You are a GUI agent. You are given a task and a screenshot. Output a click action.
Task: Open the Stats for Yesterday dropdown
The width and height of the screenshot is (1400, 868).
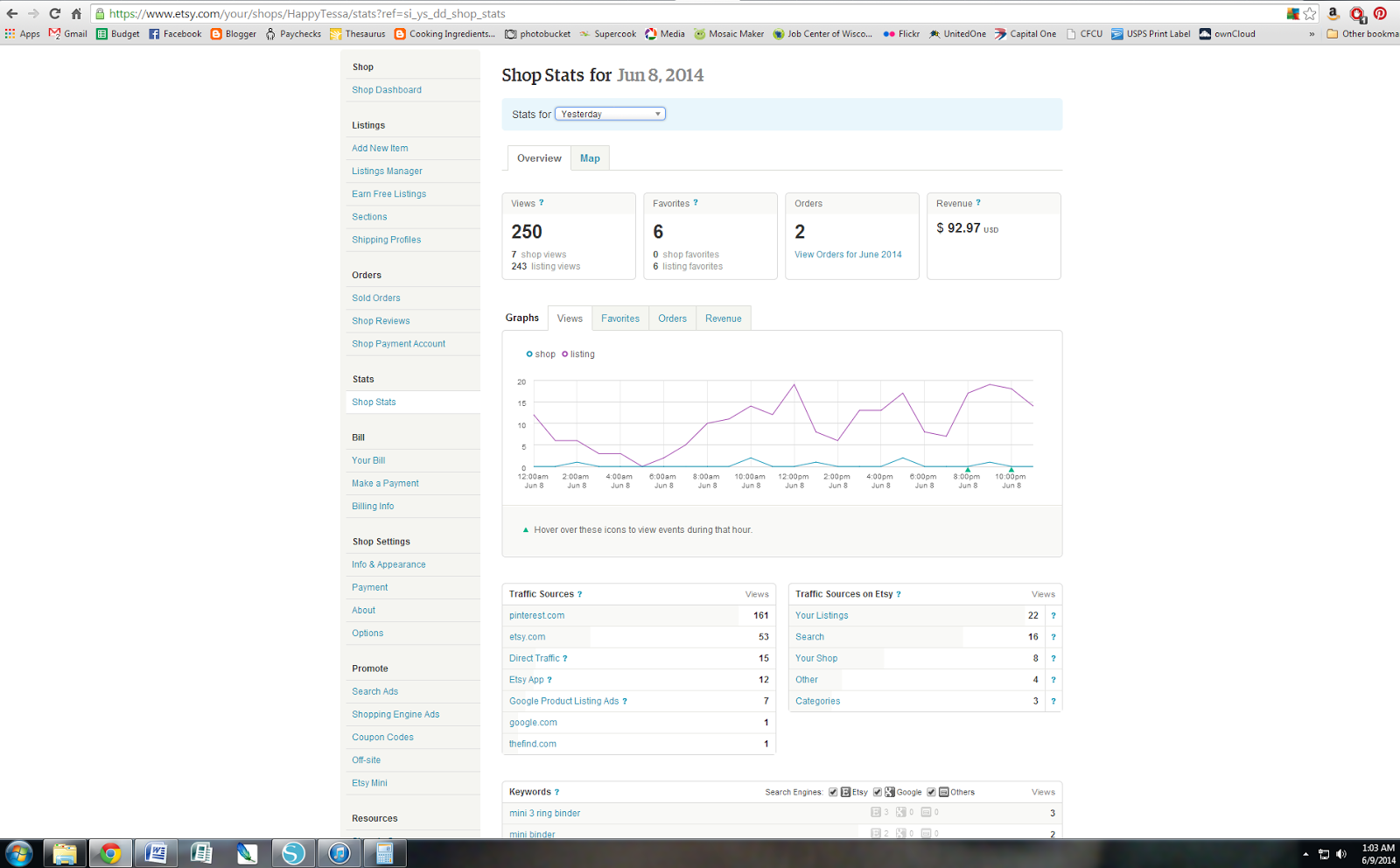pyautogui.click(x=610, y=114)
